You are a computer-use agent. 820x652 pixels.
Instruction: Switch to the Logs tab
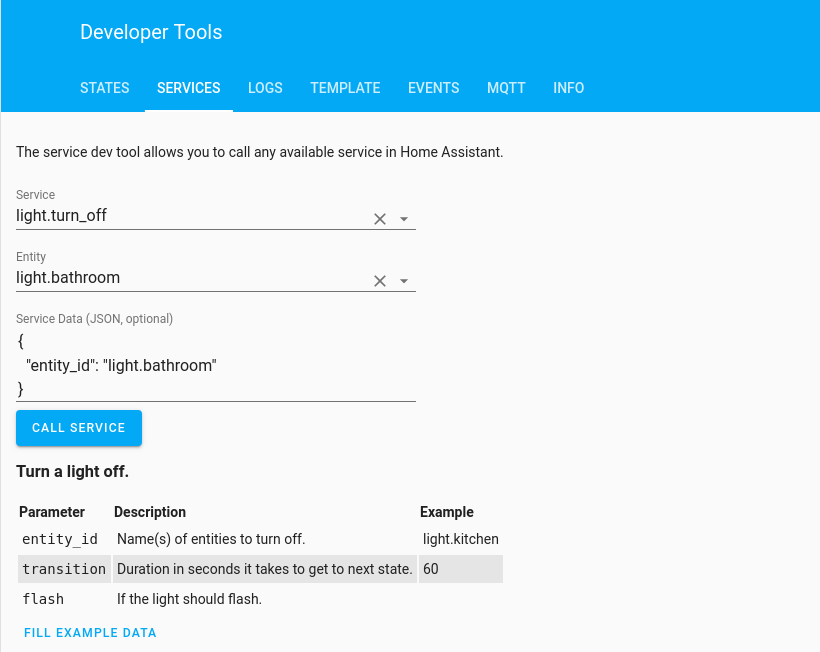265,88
